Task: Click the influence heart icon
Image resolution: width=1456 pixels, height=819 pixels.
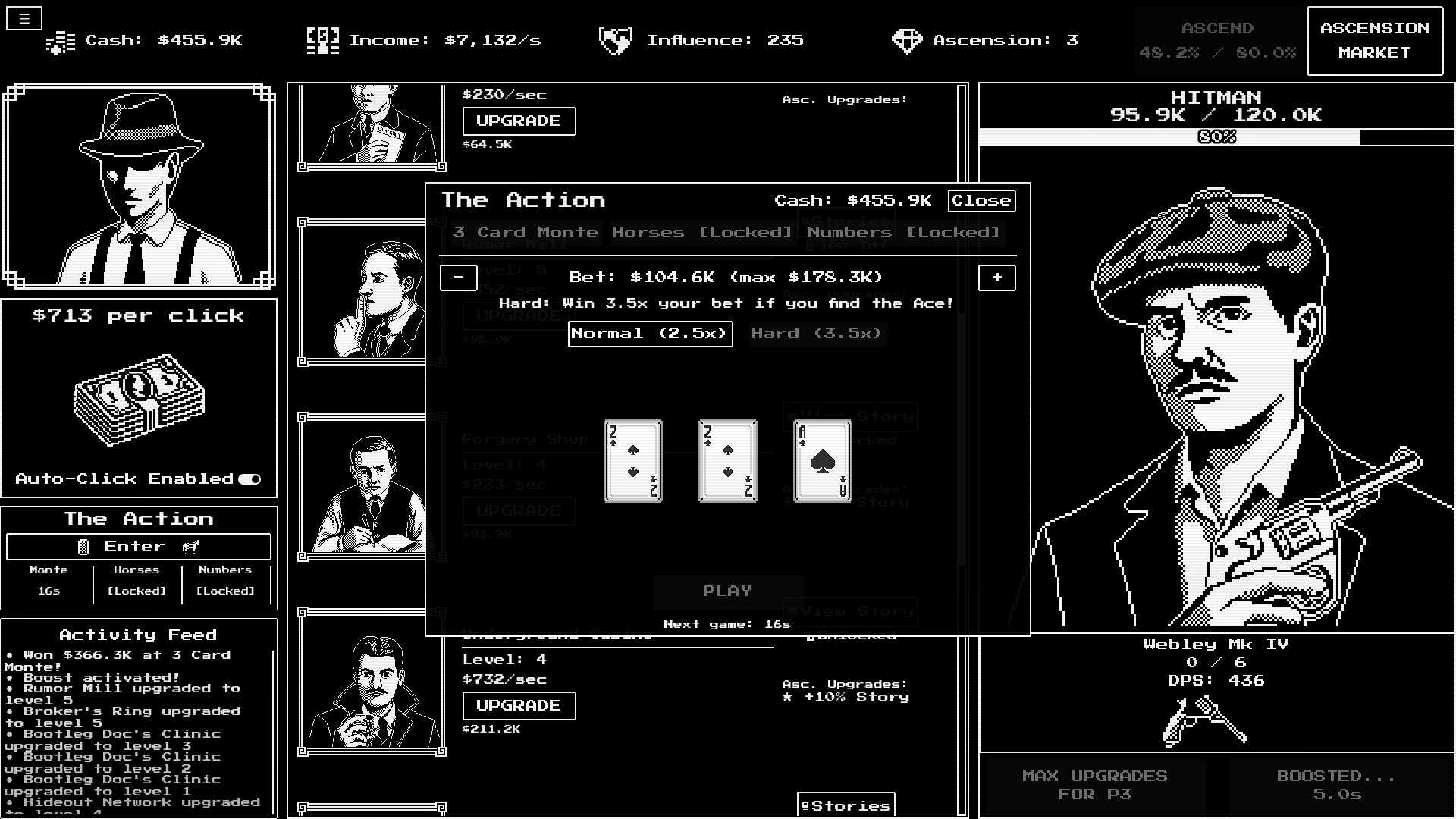Action: pyautogui.click(x=615, y=41)
